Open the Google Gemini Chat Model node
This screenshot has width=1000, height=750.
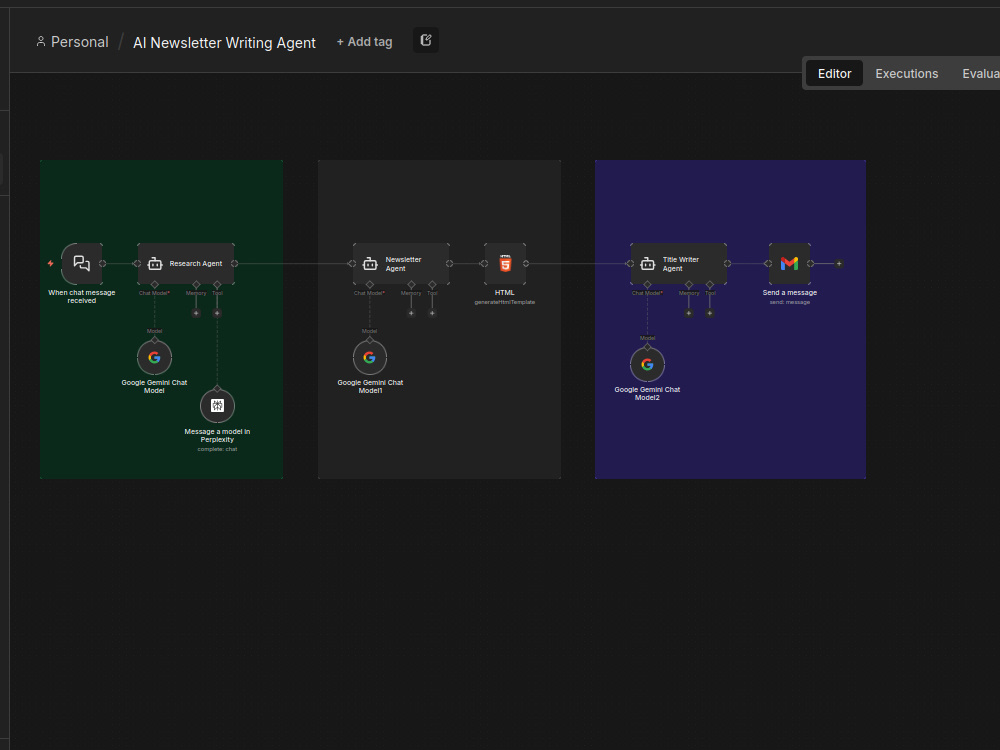(x=154, y=357)
